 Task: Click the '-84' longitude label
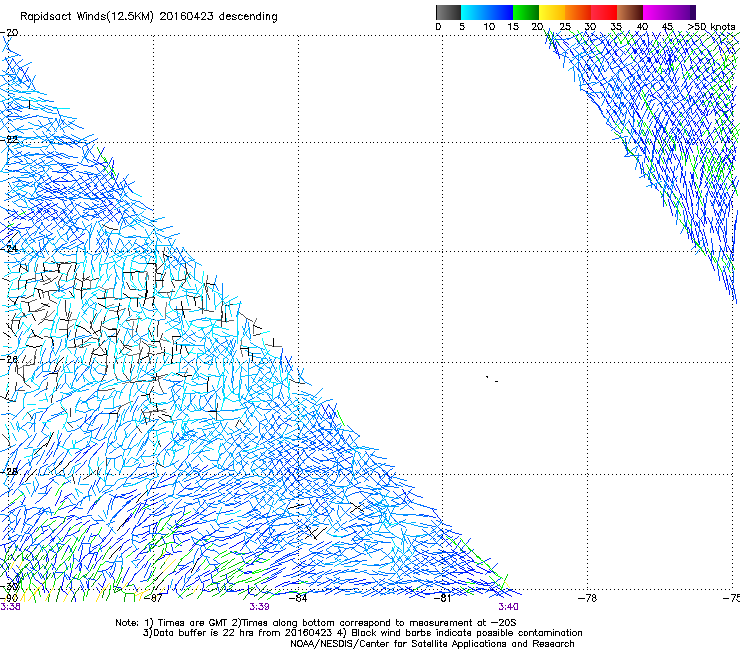click(x=298, y=598)
